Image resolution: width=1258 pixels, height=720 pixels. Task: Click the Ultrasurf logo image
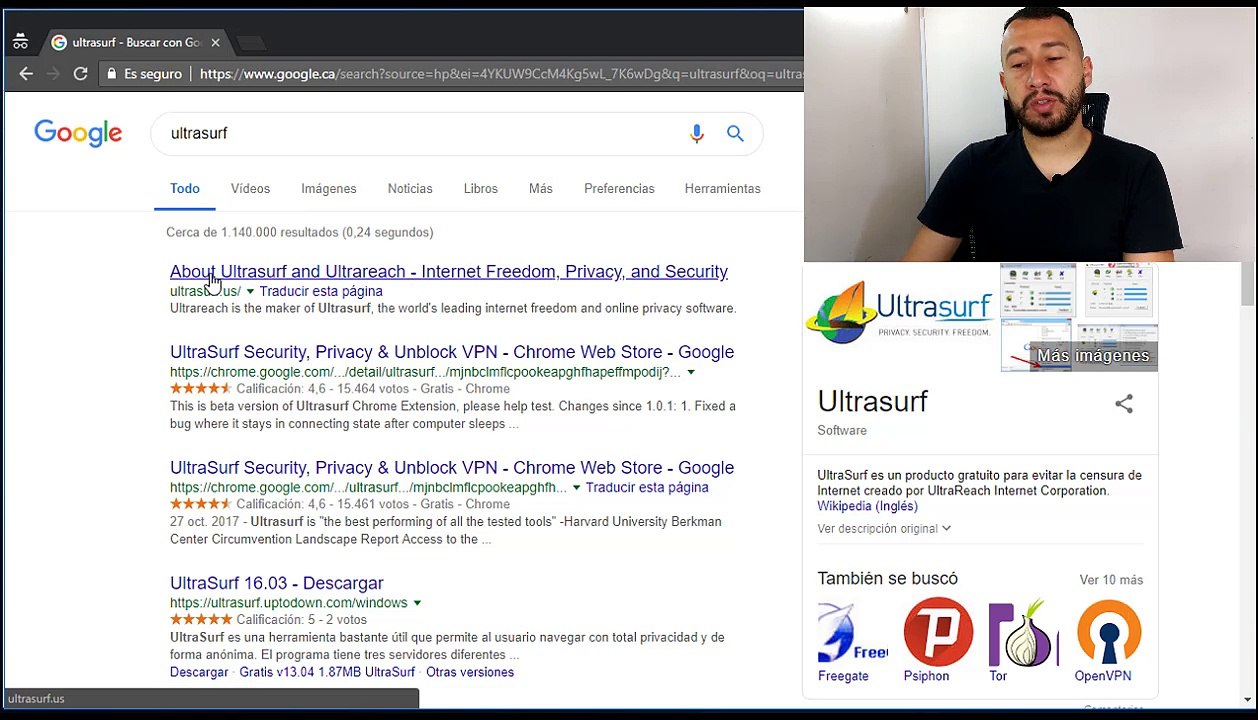pyautogui.click(x=900, y=312)
